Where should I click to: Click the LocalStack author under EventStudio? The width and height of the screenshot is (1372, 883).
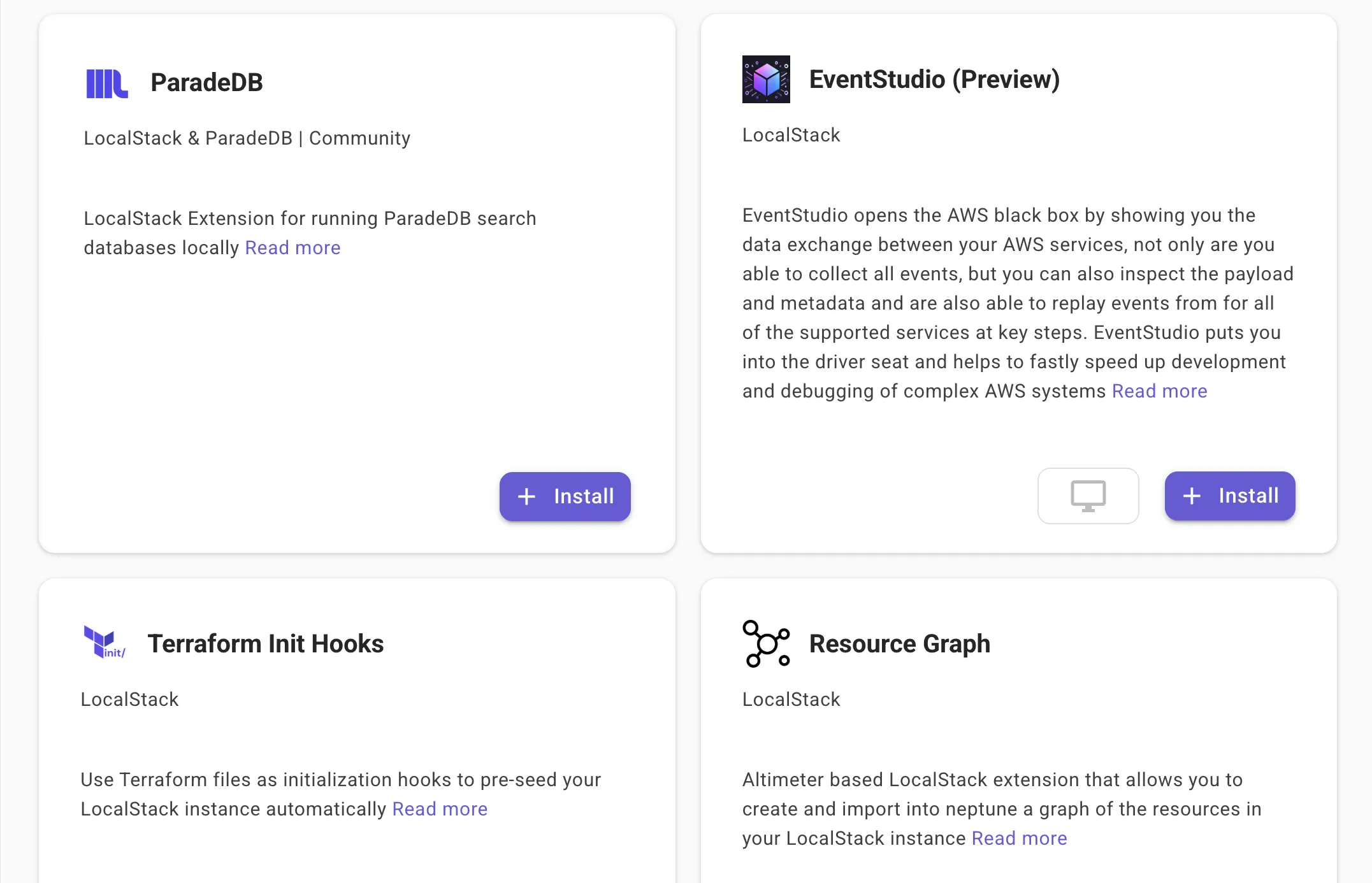pyautogui.click(x=791, y=134)
